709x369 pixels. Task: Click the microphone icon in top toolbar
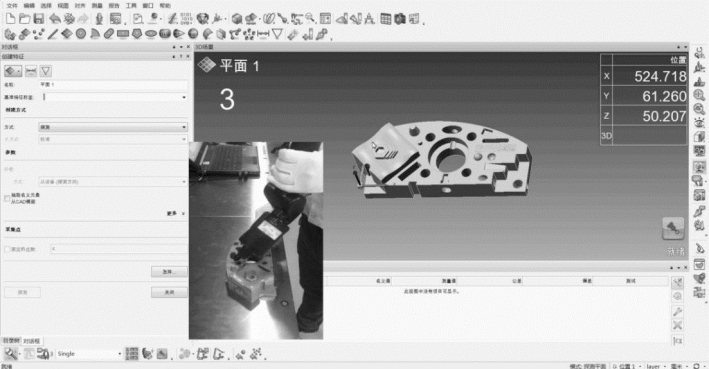pos(99,19)
